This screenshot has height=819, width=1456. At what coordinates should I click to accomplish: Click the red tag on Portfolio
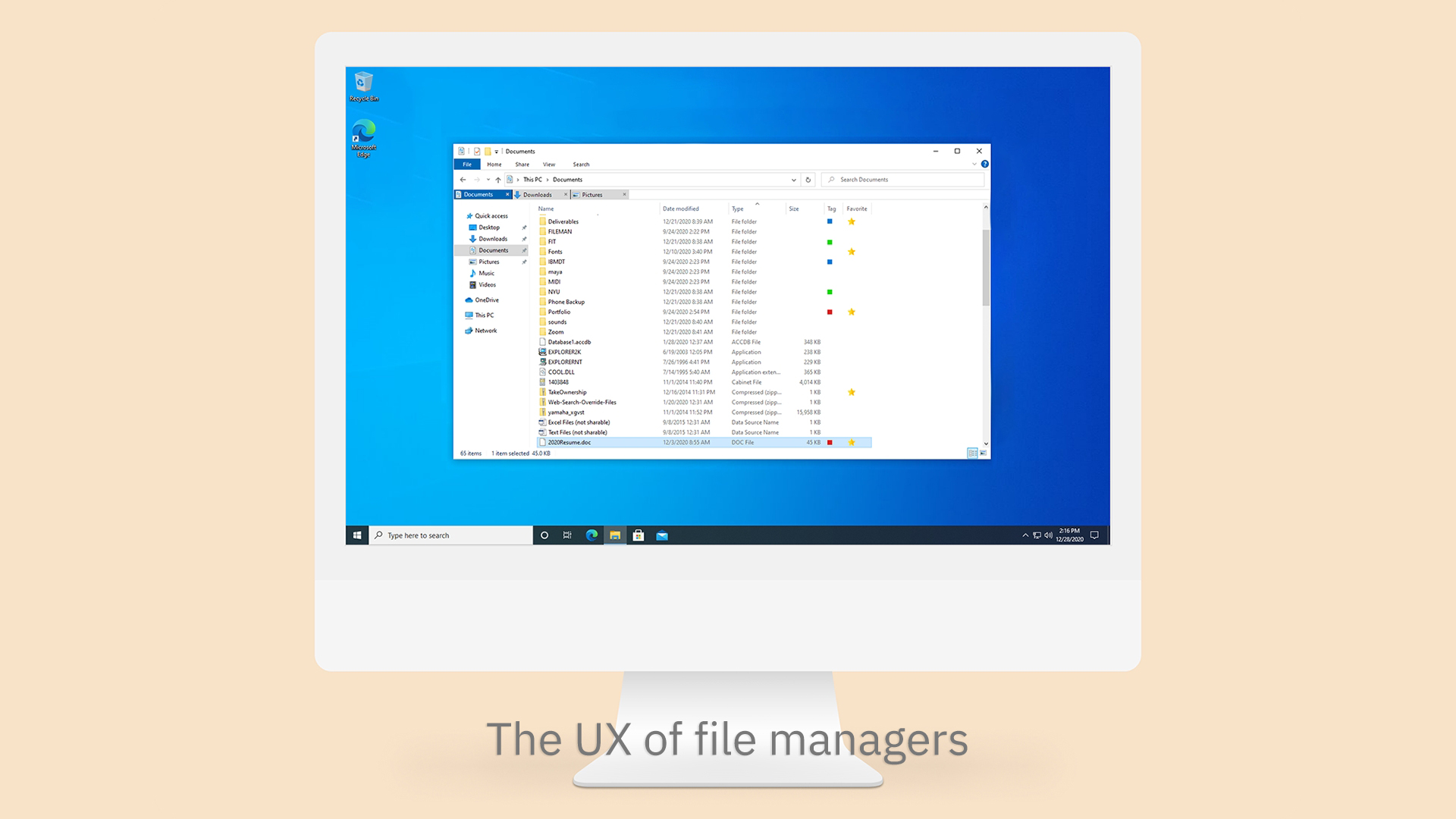(x=830, y=312)
